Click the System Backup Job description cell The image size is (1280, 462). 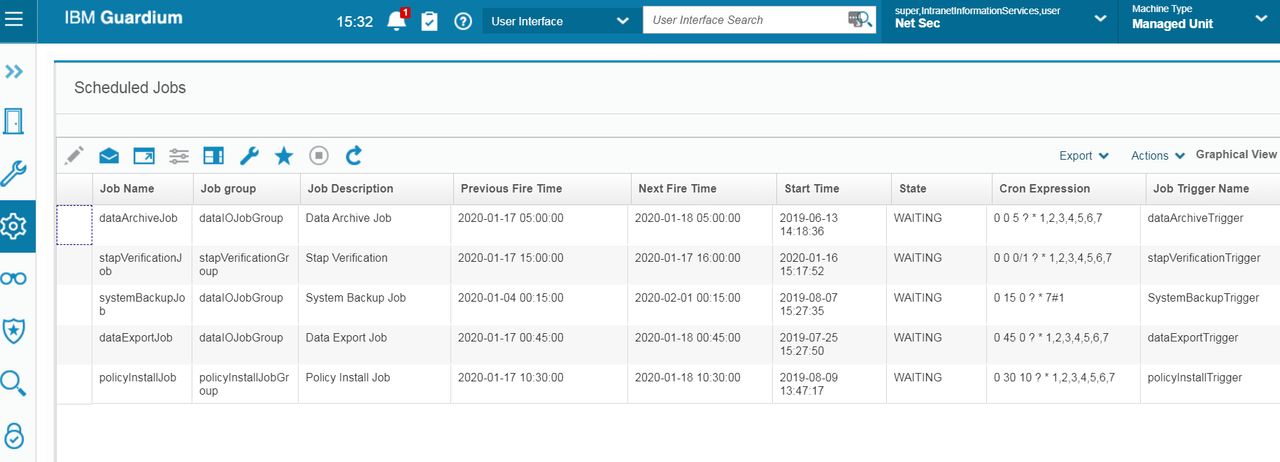(374, 305)
